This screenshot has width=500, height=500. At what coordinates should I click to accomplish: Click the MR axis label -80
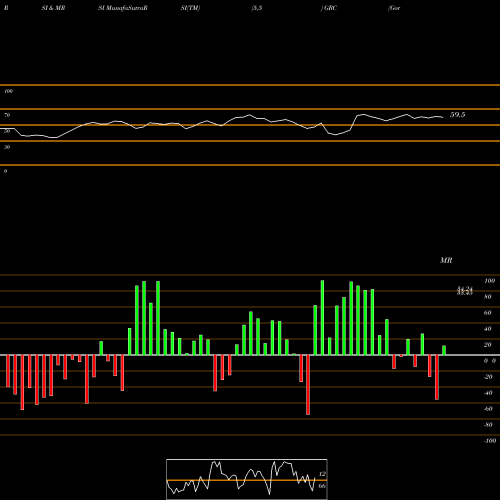pyautogui.click(x=488, y=425)
